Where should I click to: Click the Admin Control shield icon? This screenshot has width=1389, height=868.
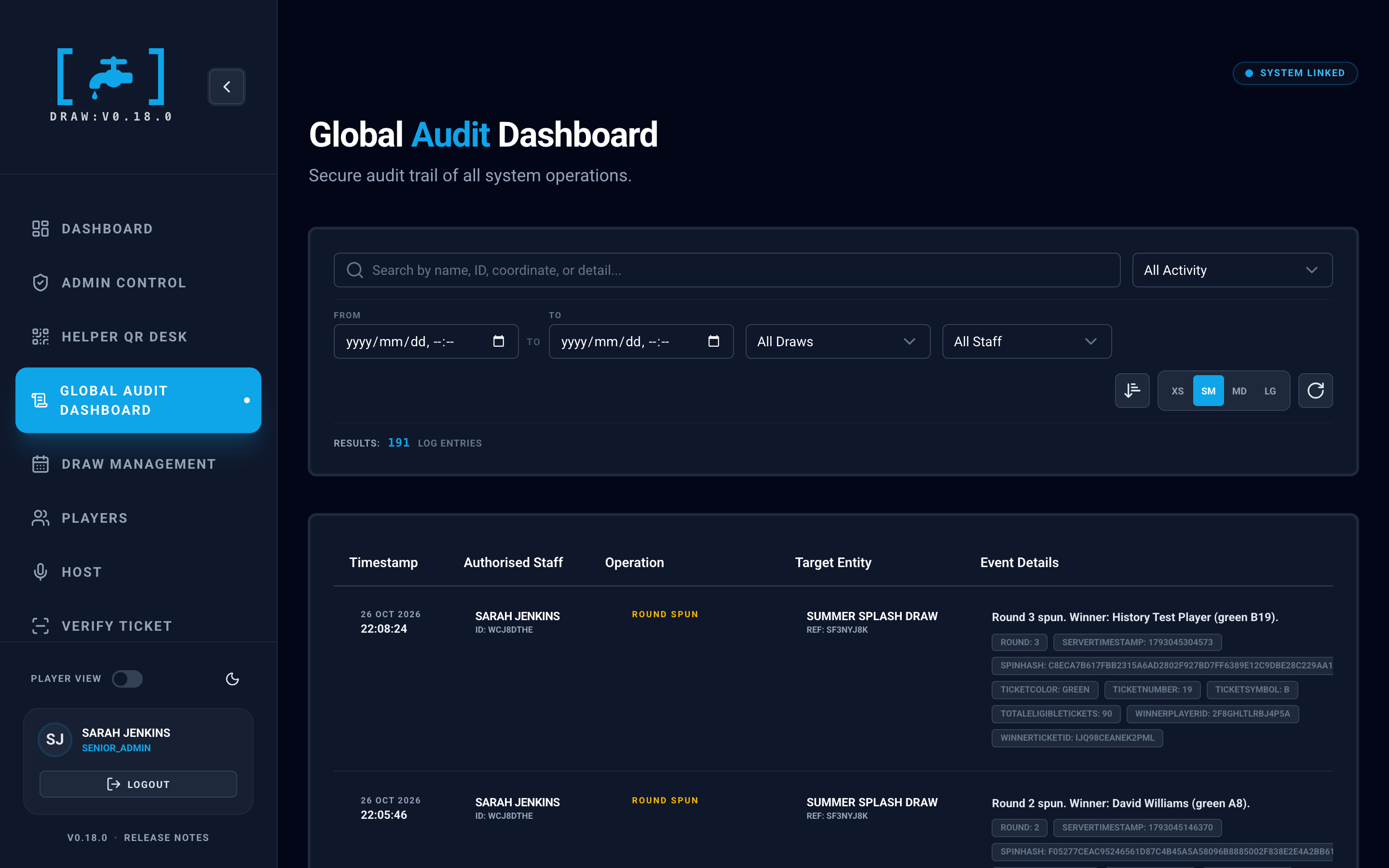click(40, 283)
